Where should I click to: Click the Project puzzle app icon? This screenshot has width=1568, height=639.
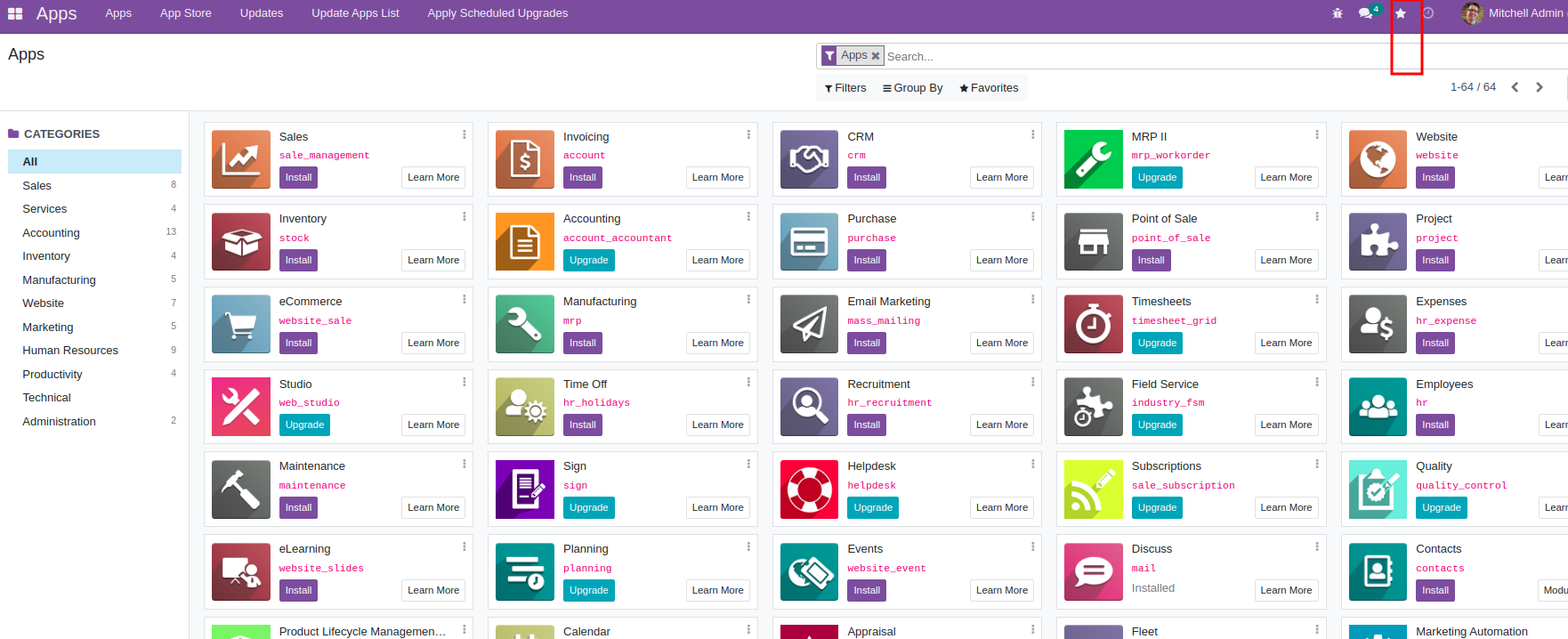coord(1378,242)
